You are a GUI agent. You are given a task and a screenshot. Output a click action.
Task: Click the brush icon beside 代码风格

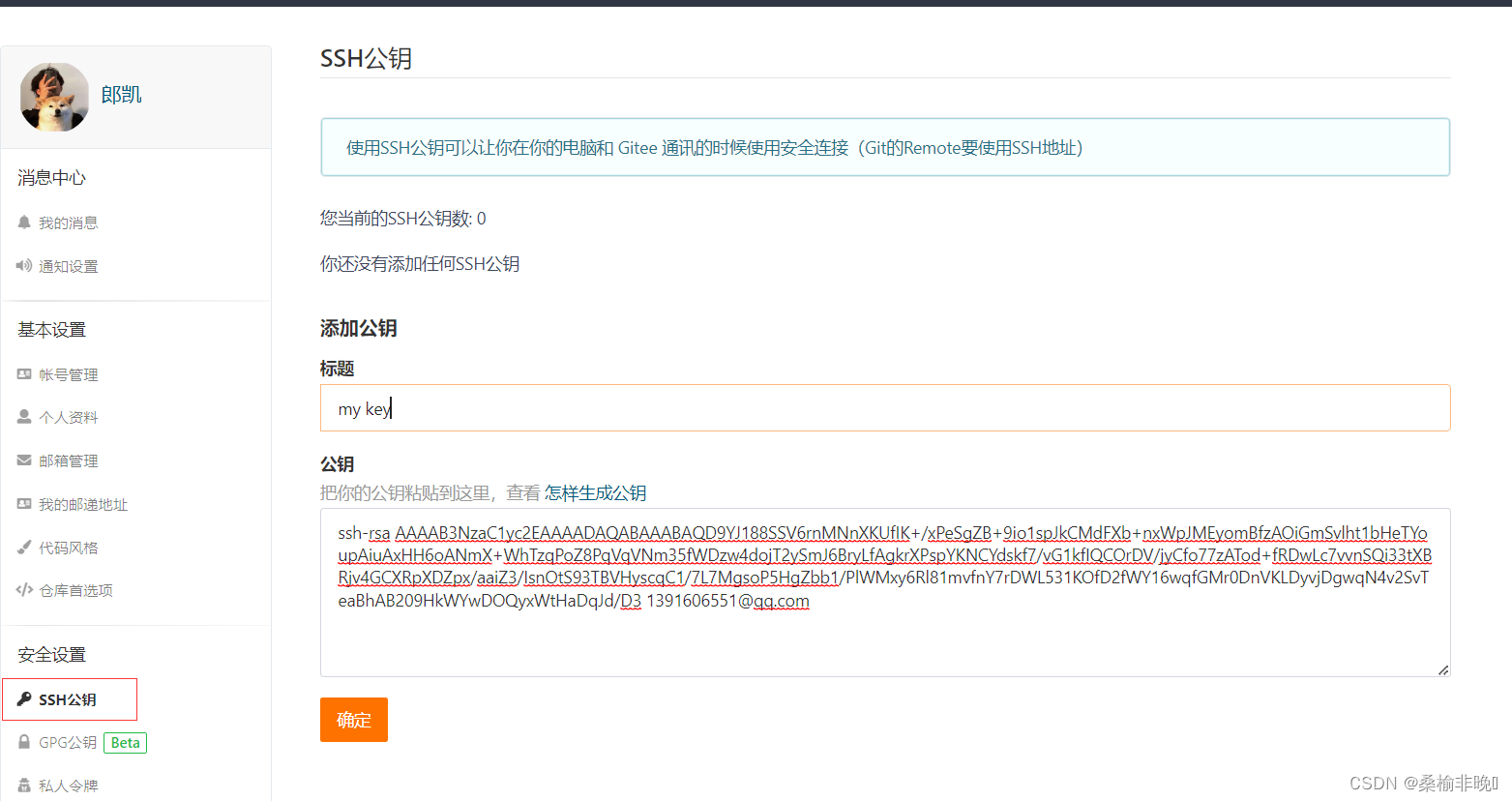[x=24, y=548]
